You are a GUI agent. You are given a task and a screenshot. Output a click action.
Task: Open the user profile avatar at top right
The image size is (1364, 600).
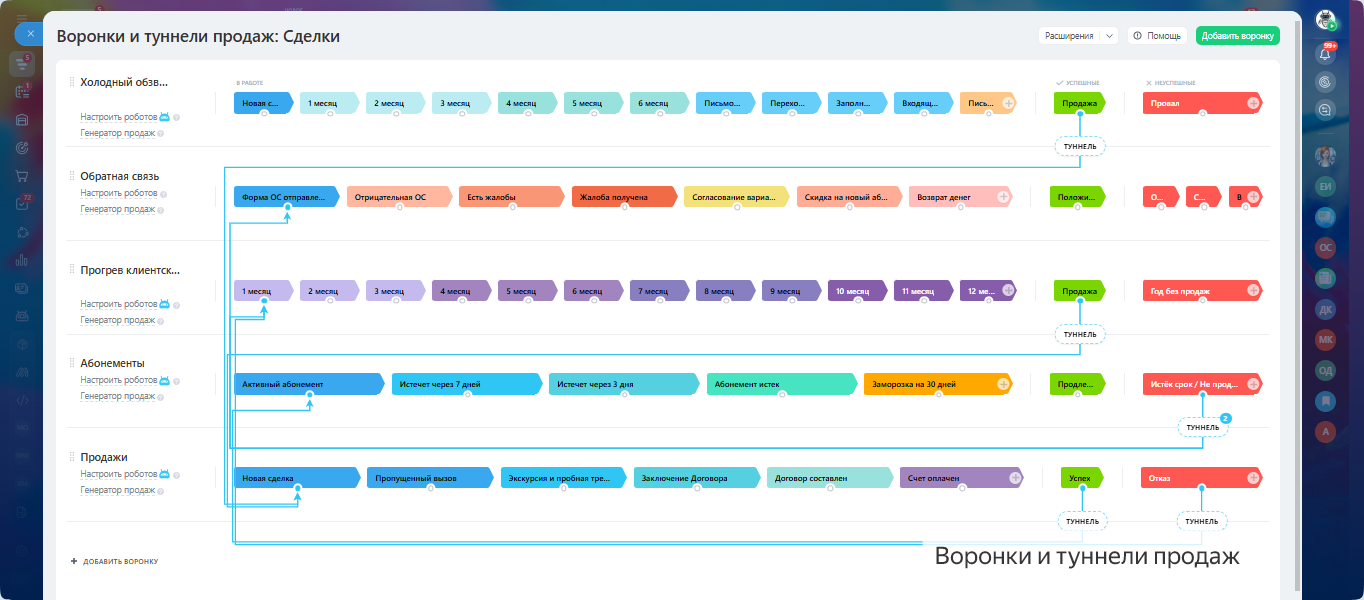(x=1326, y=20)
